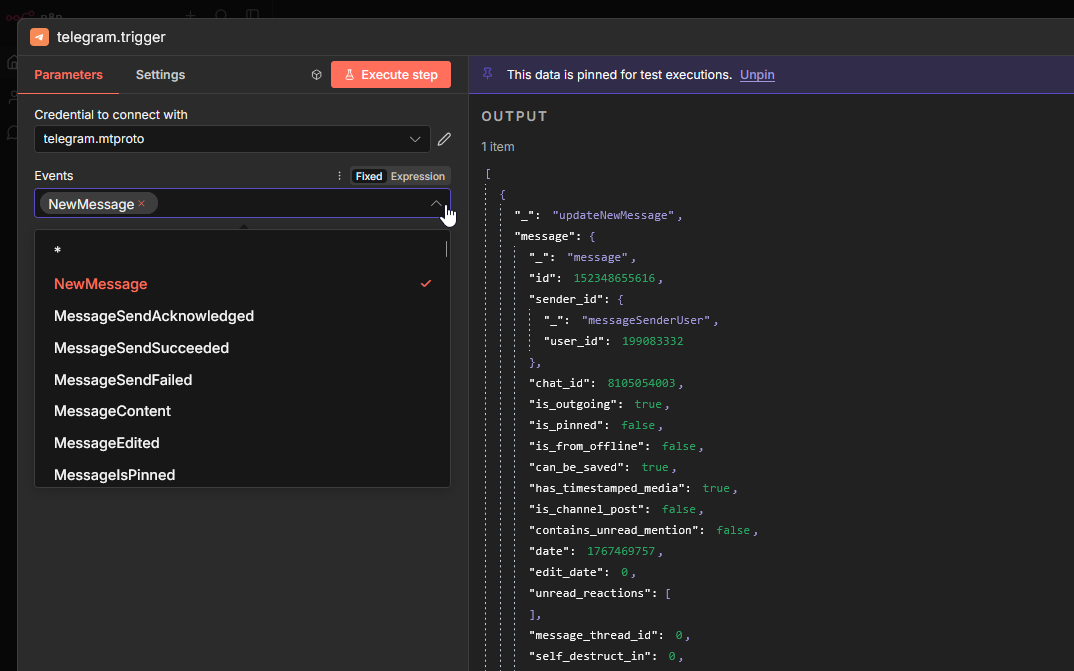Click the pencil icon to edit credential

(x=444, y=139)
